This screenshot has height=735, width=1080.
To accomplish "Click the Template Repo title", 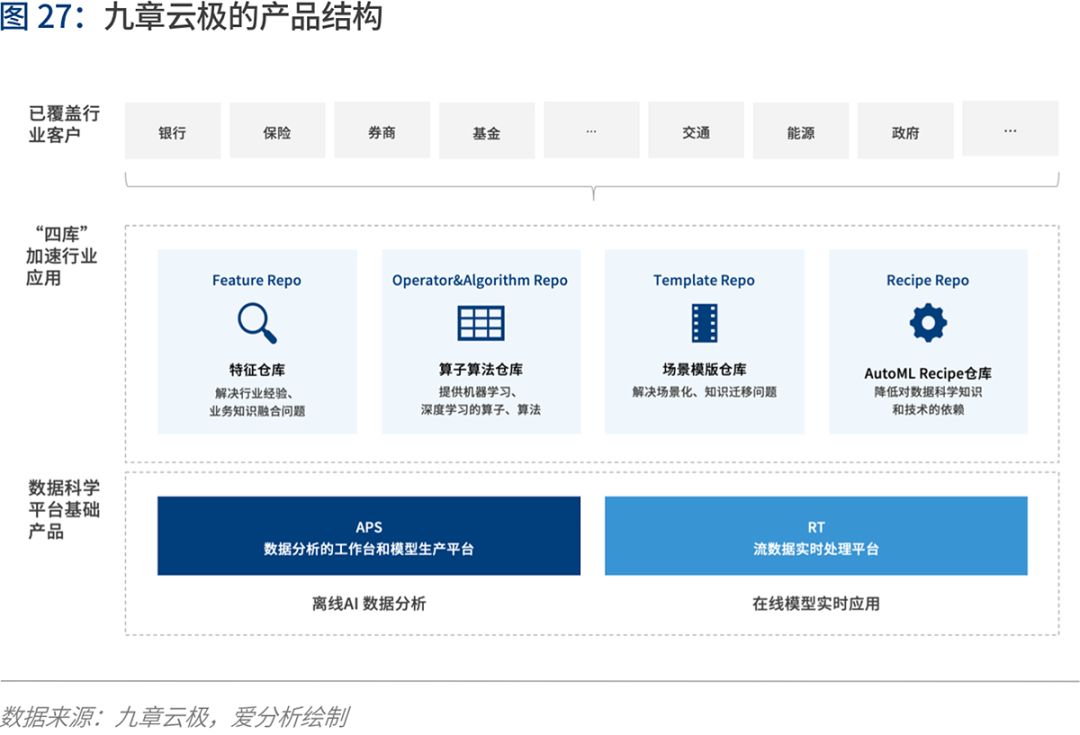I will point(704,280).
